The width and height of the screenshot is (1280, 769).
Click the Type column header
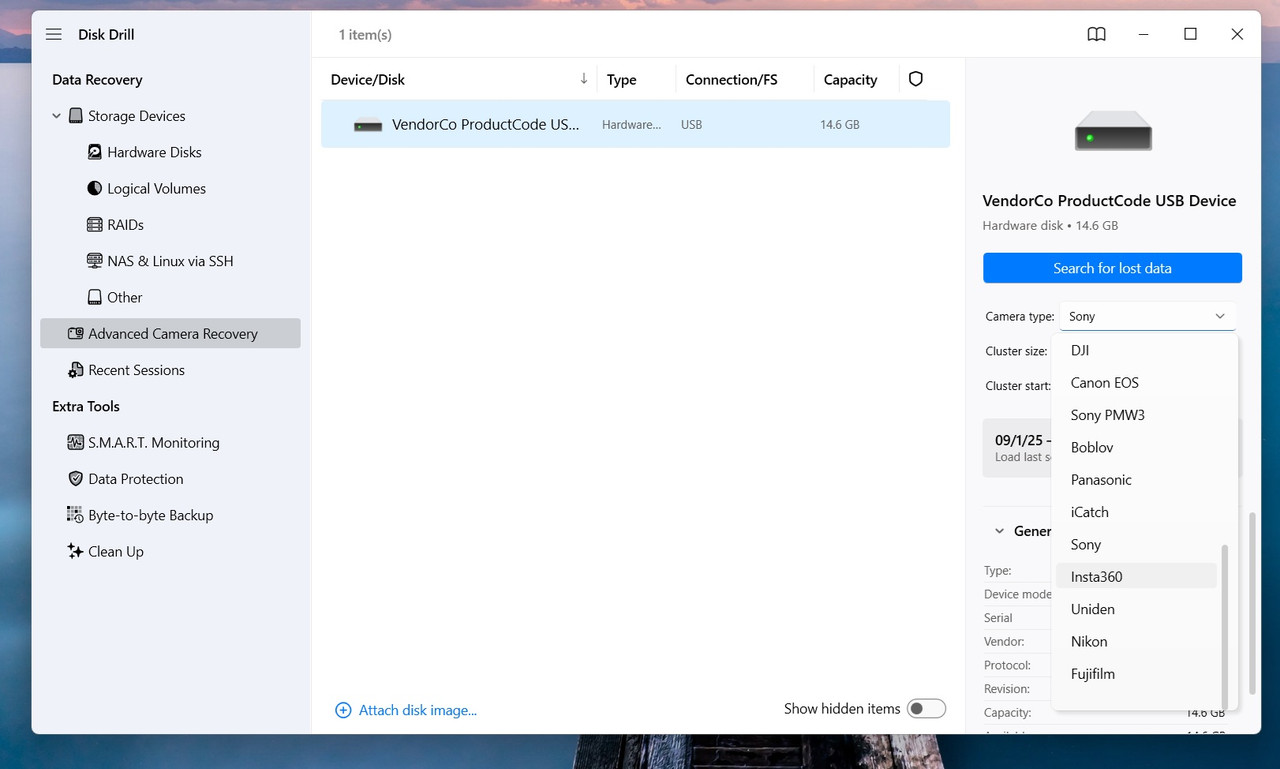point(621,80)
